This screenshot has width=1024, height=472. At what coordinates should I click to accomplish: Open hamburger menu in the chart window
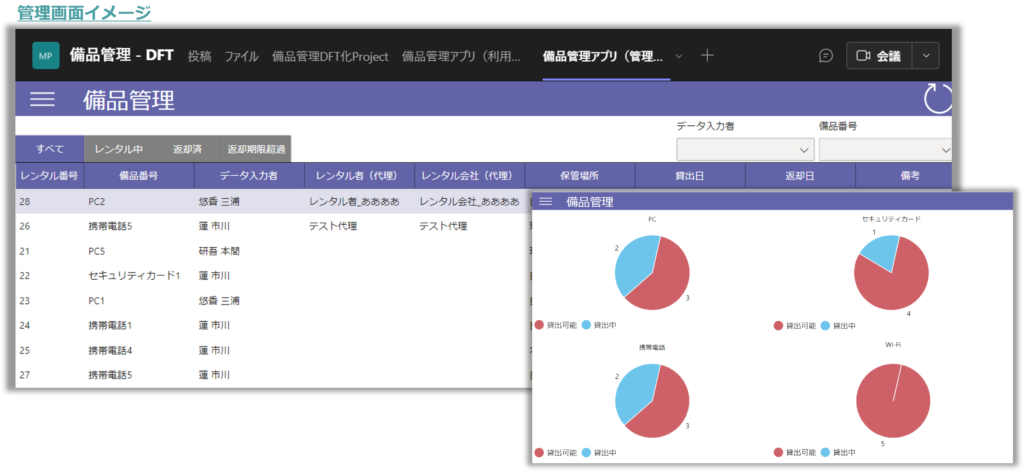tap(545, 202)
